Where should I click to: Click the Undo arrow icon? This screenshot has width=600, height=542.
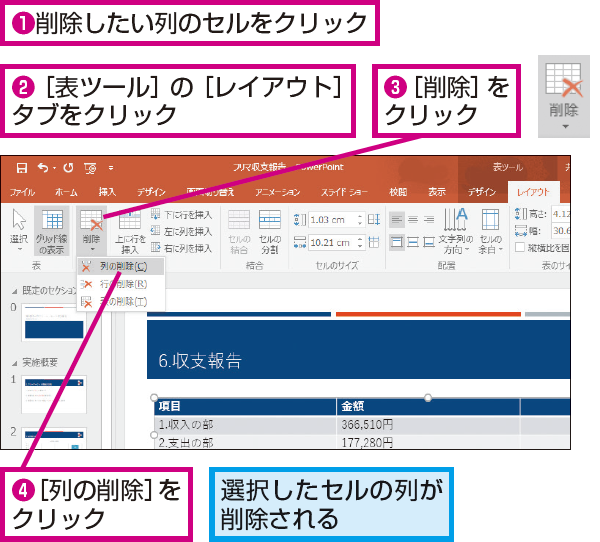pyautogui.click(x=42, y=168)
